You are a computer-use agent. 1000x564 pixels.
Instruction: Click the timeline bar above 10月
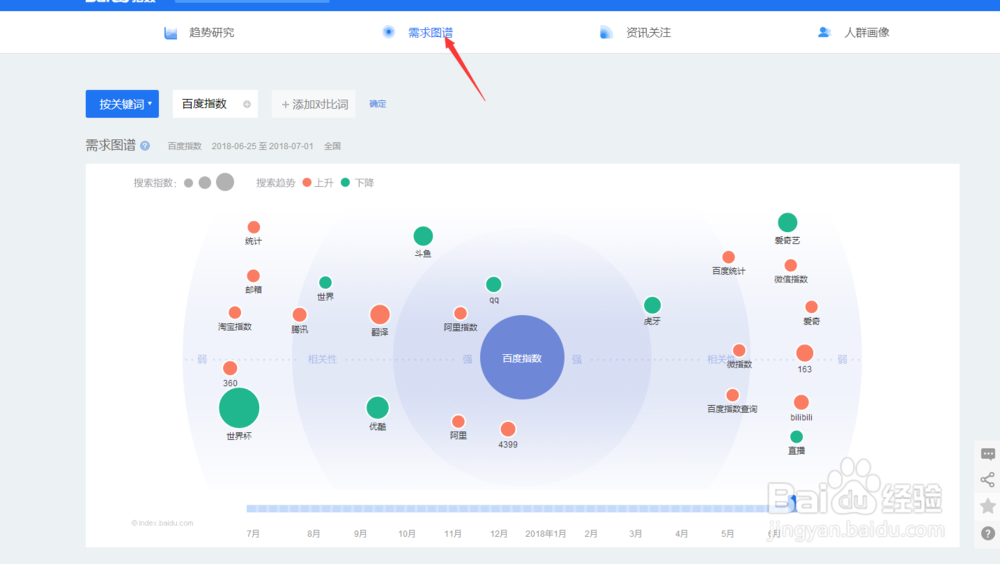(x=407, y=508)
